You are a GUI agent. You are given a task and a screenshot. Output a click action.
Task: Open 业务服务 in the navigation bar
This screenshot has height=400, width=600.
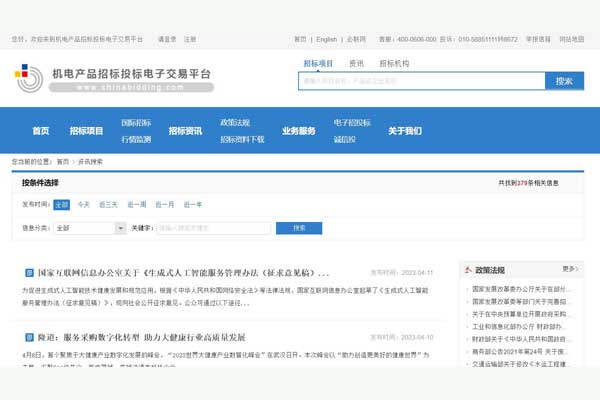coord(299,131)
